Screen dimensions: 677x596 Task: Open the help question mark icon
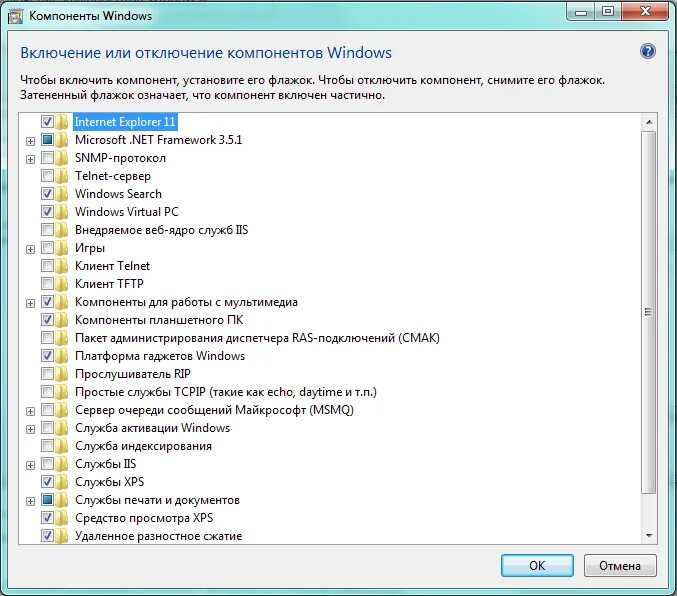[x=648, y=51]
